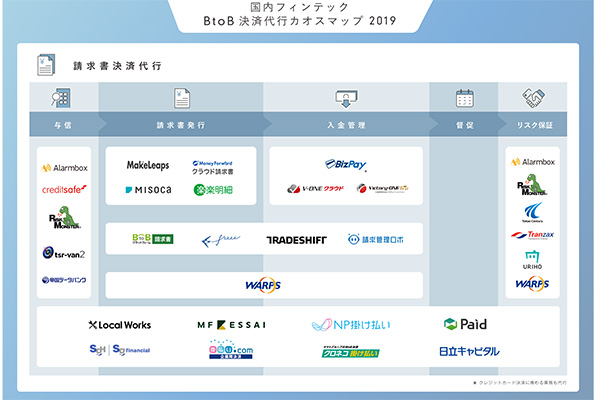Click the deposit tray icon above 入金管理
Viewport: 600px width, 400px height.
coord(346,99)
